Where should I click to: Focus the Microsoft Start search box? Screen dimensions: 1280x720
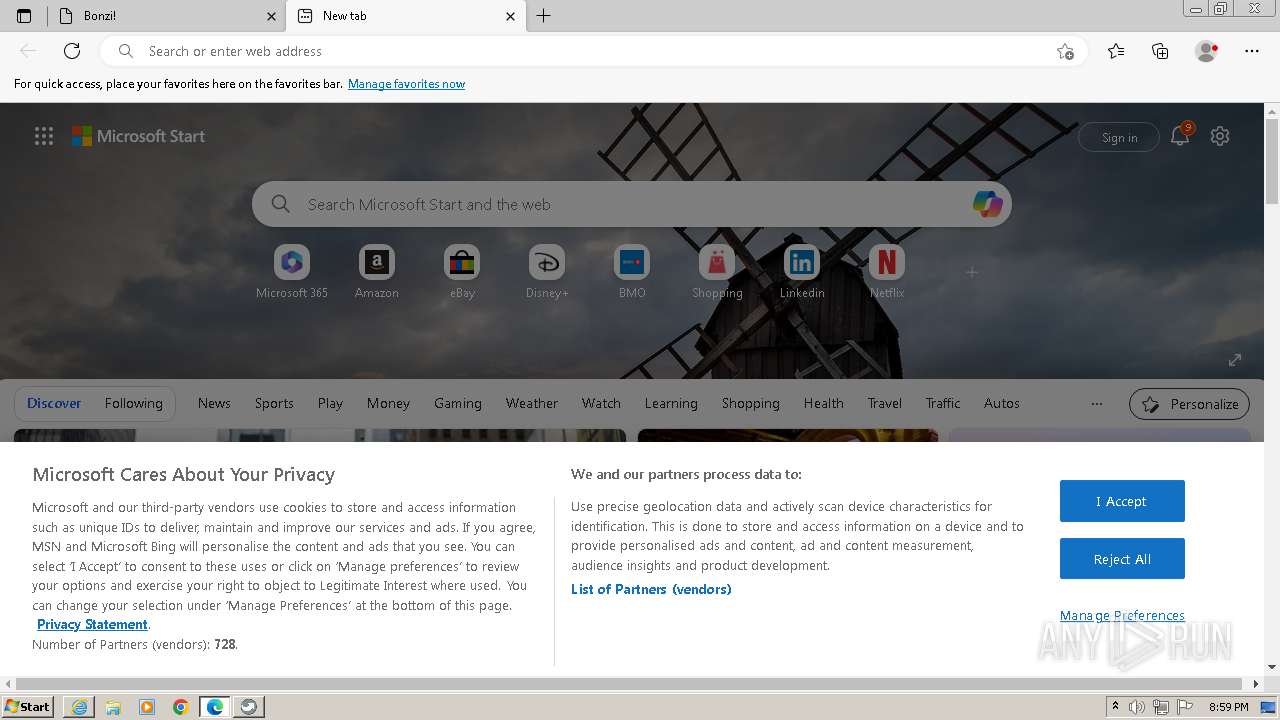coord(632,204)
